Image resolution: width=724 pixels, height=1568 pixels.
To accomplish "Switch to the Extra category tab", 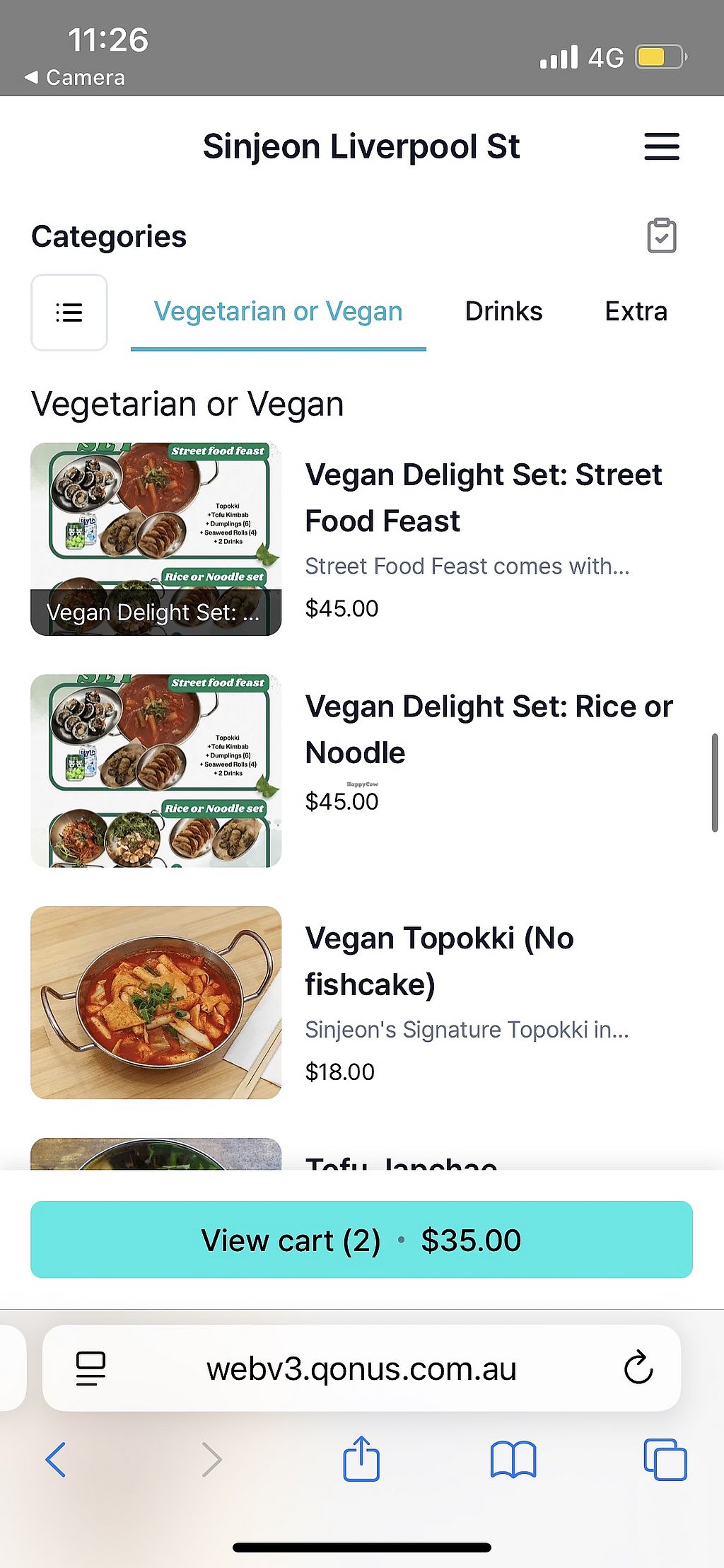I will (636, 312).
